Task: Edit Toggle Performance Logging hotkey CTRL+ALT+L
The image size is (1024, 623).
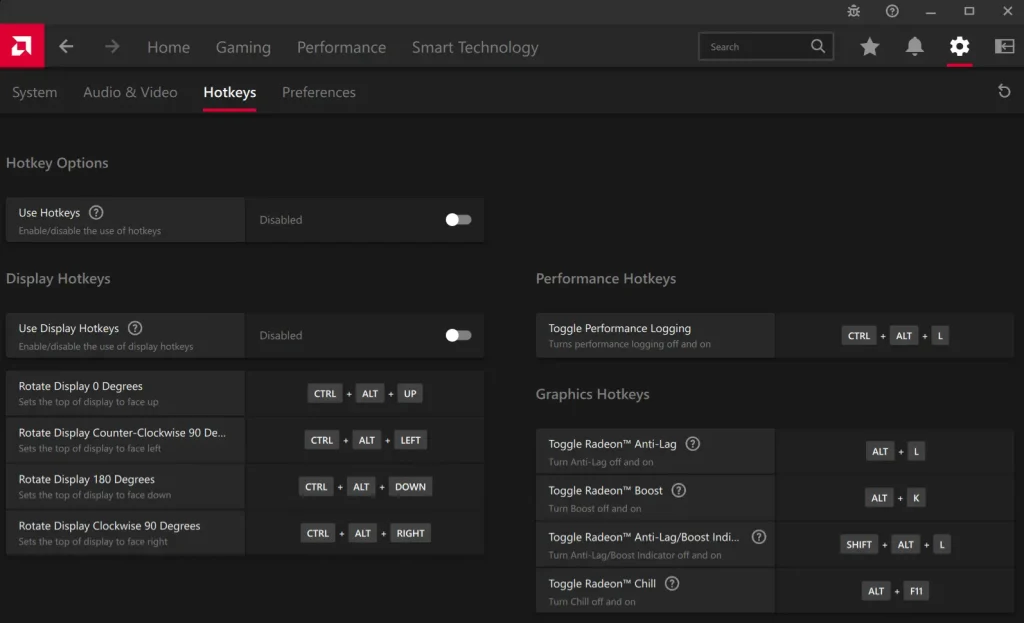Action: point(894,336)
